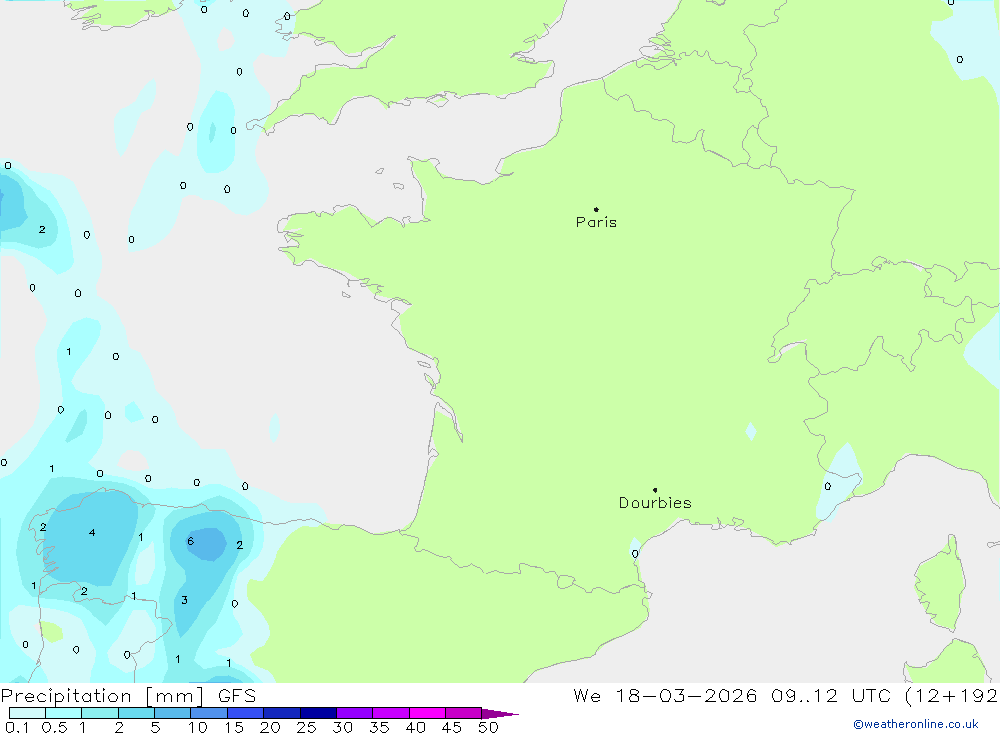Image resolution: width=1000 pixels, height=733 pixels.
Task: Click the '30' legend scale value
Action: click(x=342, y=727)
